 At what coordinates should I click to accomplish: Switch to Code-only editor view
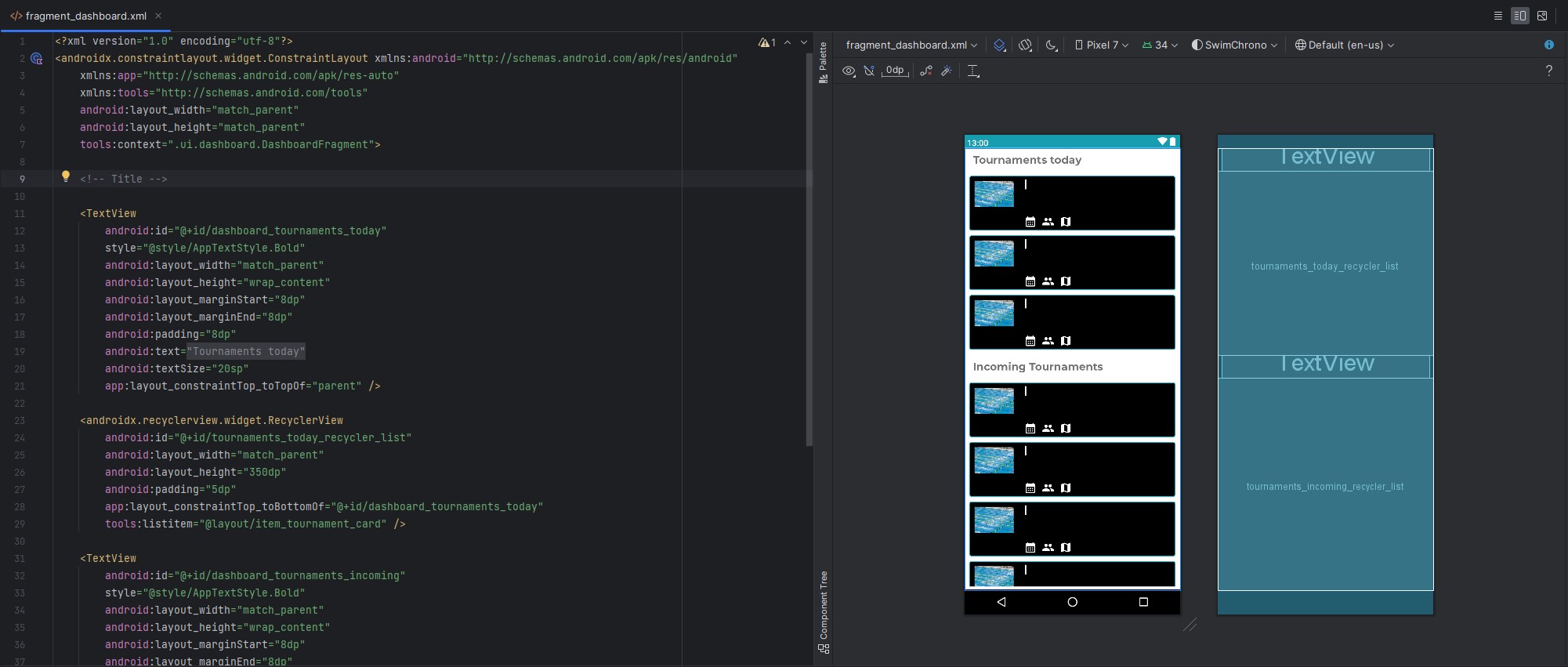click(x=1498, y=16)
